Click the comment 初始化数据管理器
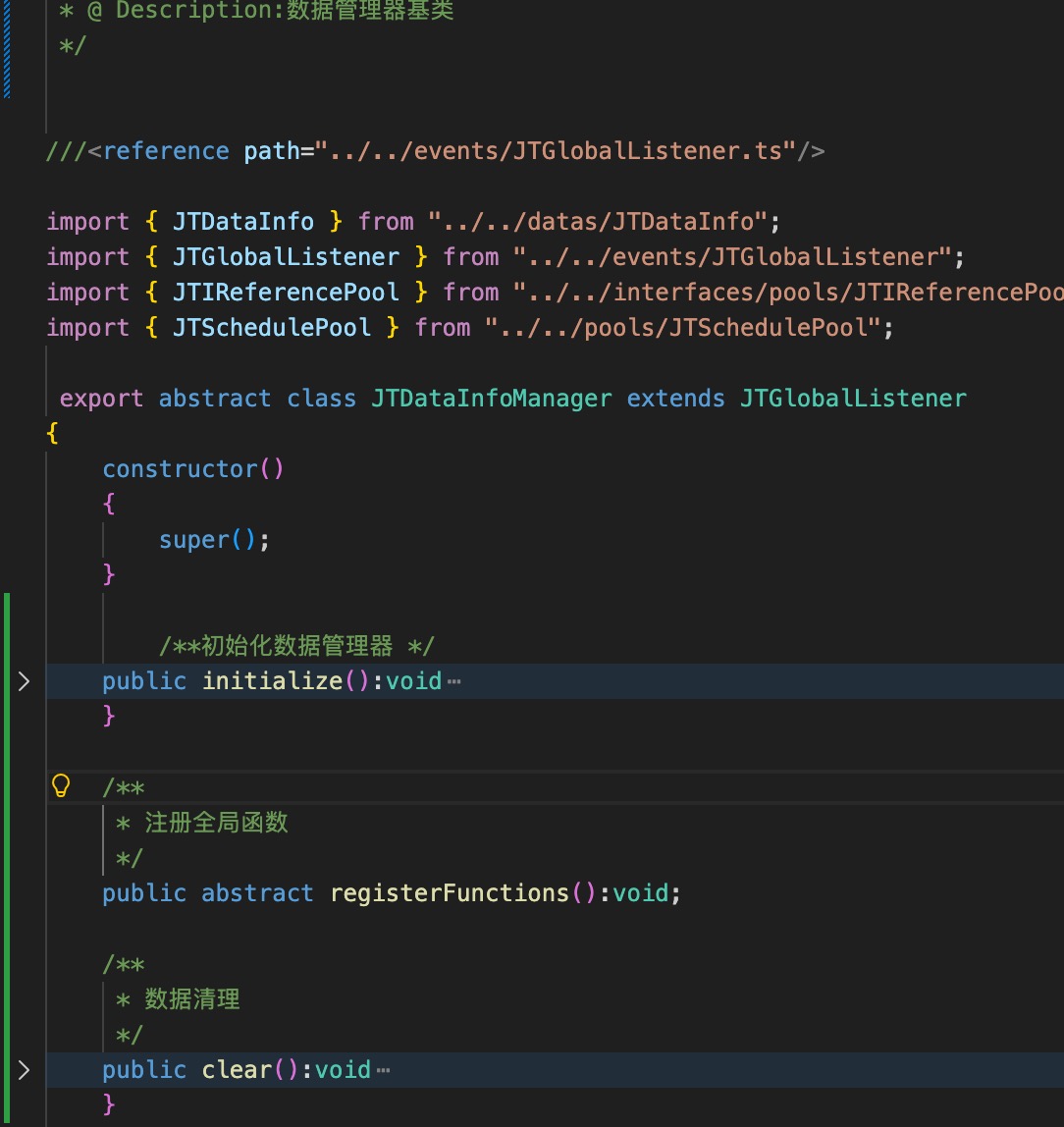 [x=296, y=645]
